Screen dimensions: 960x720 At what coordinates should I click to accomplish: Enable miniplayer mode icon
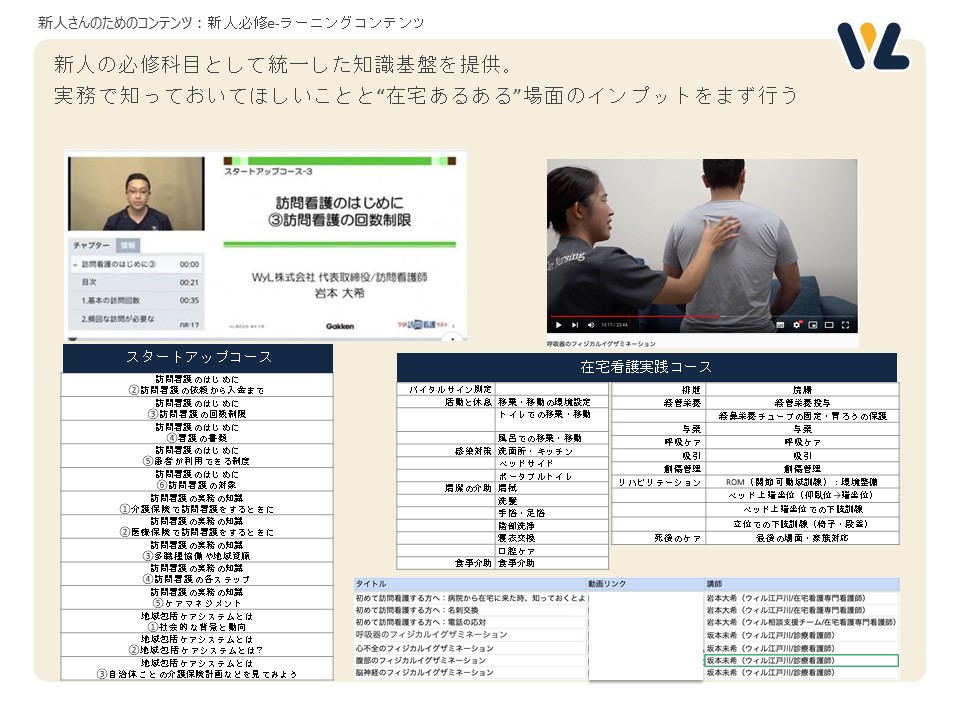click(x=813, y=325)
